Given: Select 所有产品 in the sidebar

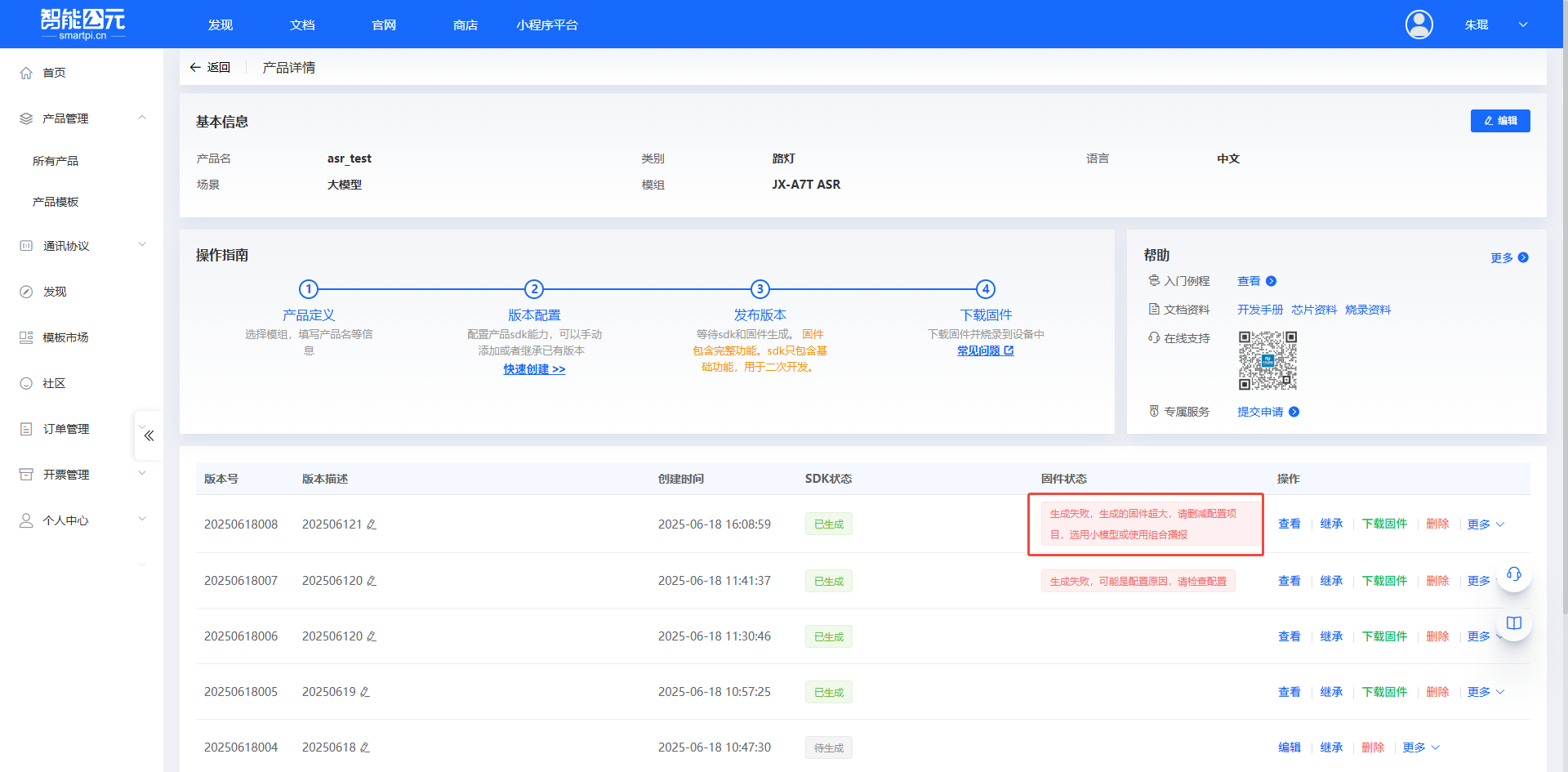Looking at the screenshot, I should tap(56, 161).
